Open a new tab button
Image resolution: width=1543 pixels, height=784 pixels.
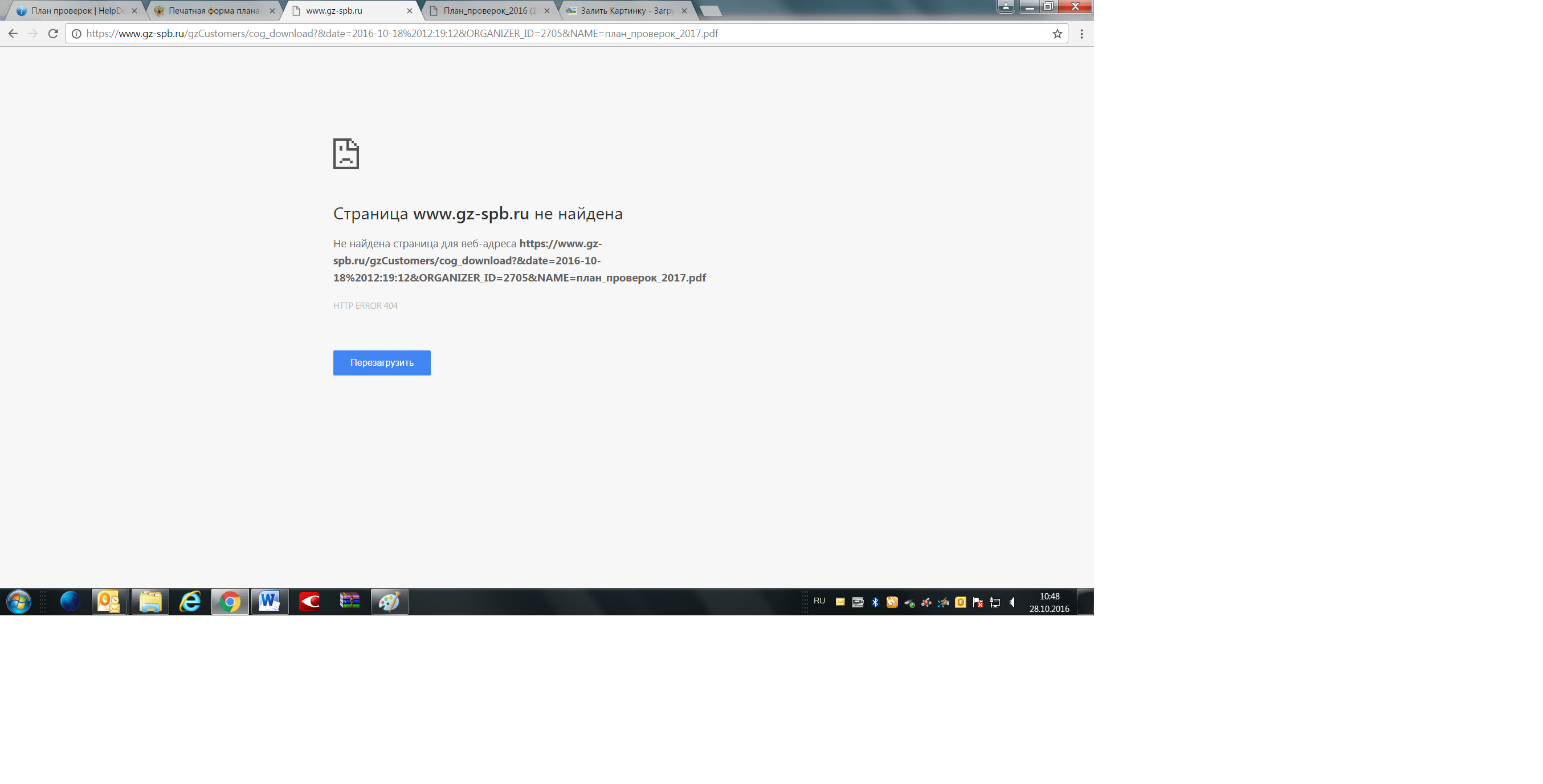711,11
